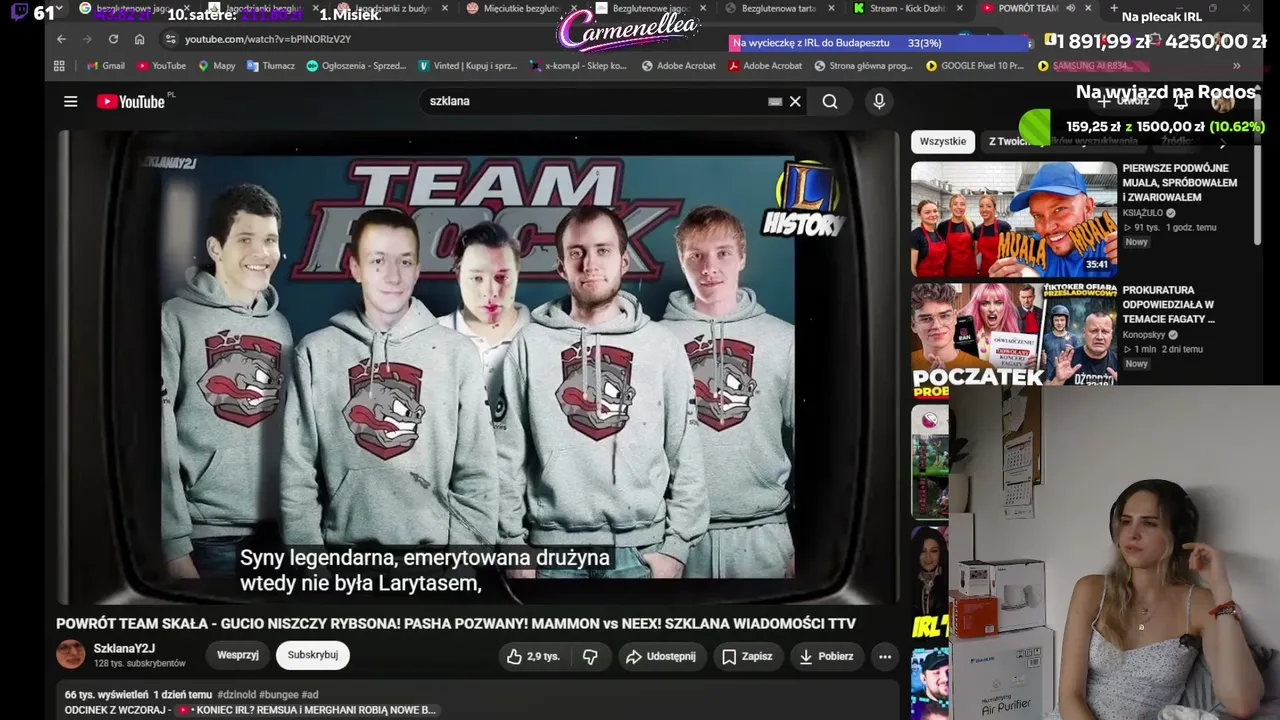Open the YouTube guide hamburger menu
The image size is (1280, 720).
(70, 101)
